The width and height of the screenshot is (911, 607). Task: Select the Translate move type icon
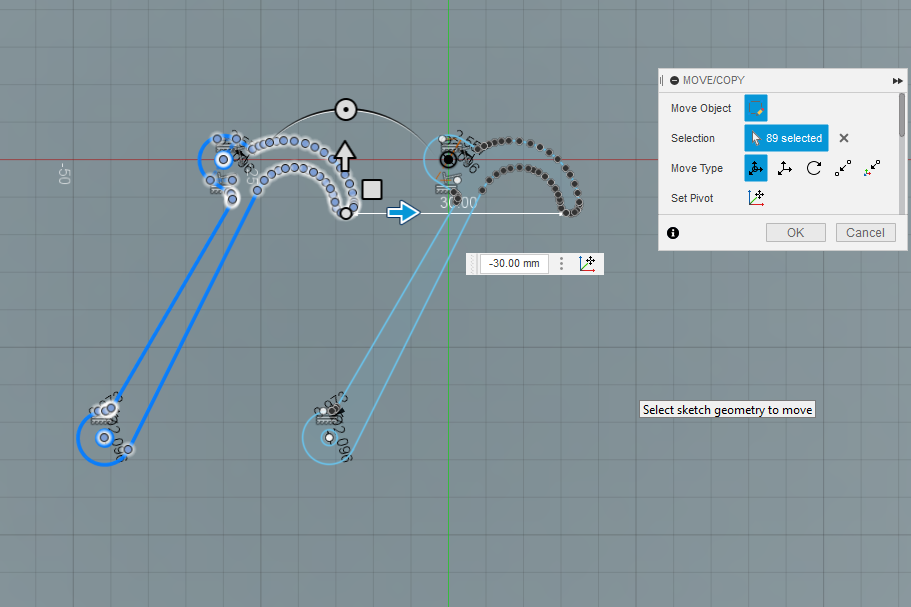tap(784, 168)
